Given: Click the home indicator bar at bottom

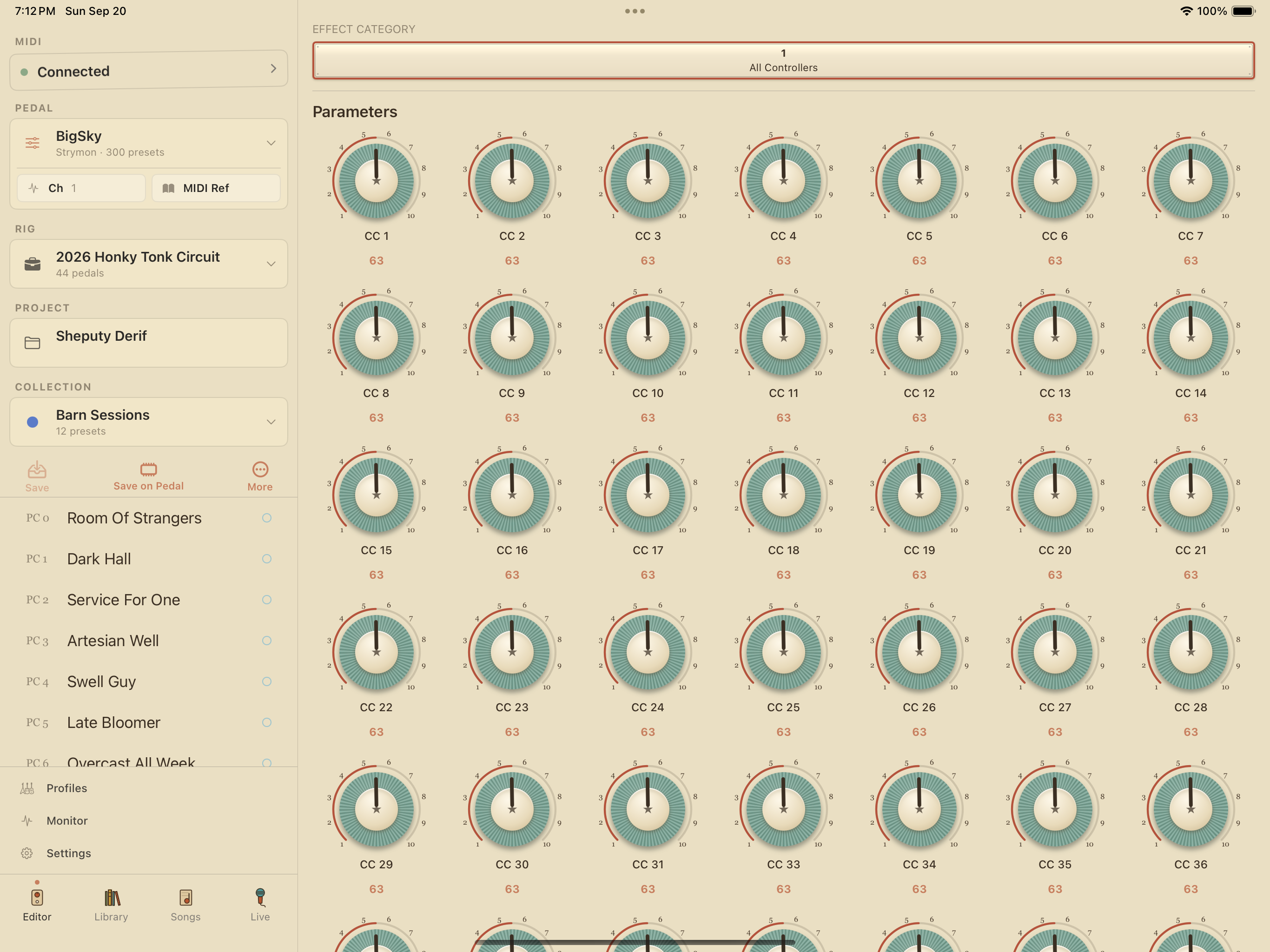Looking at the screenshot, I should (635, 942).
